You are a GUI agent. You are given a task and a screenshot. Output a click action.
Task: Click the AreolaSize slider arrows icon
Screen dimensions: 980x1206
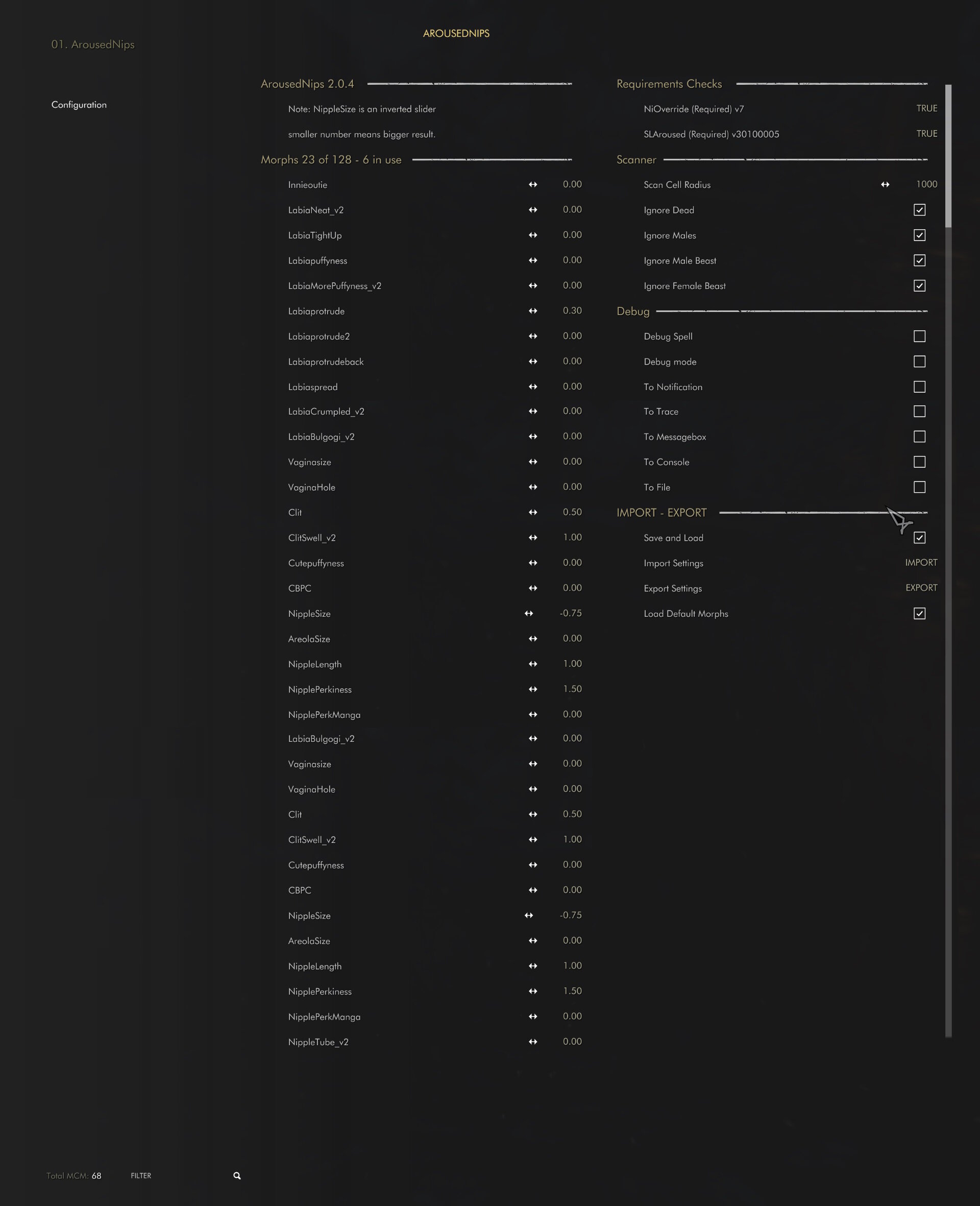532,638
